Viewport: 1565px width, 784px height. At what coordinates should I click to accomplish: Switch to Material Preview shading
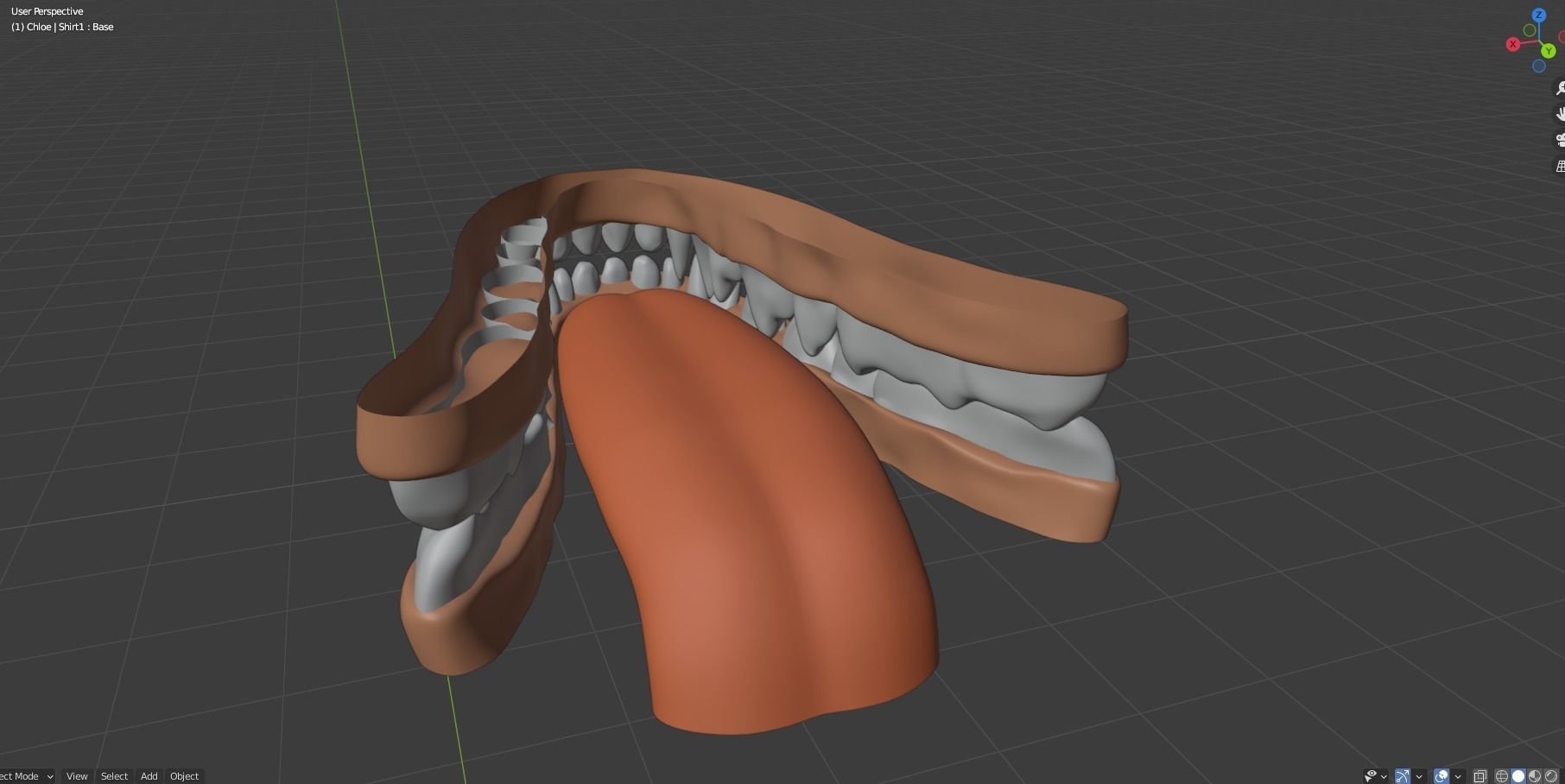coord(1535,776)
